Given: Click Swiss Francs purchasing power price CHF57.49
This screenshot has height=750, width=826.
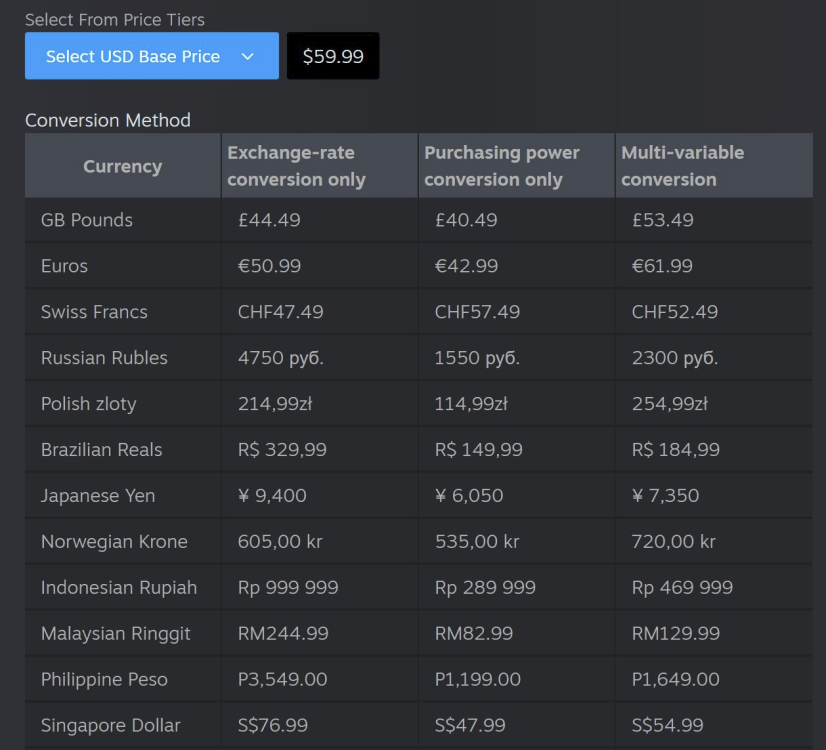Looking at the screenshot, I should point(477,312).
